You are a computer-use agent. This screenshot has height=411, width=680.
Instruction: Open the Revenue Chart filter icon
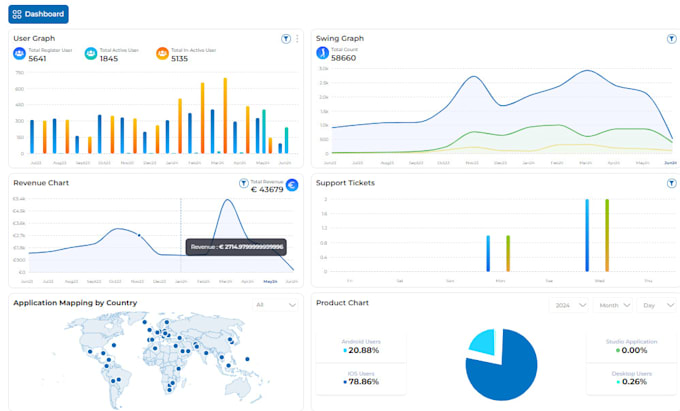pyautogui.click(x=244, y=183)
